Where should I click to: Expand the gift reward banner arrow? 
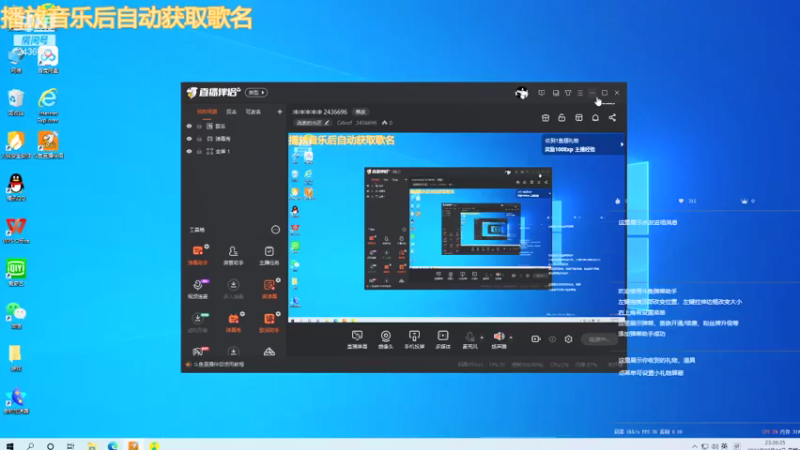[621, 145]
